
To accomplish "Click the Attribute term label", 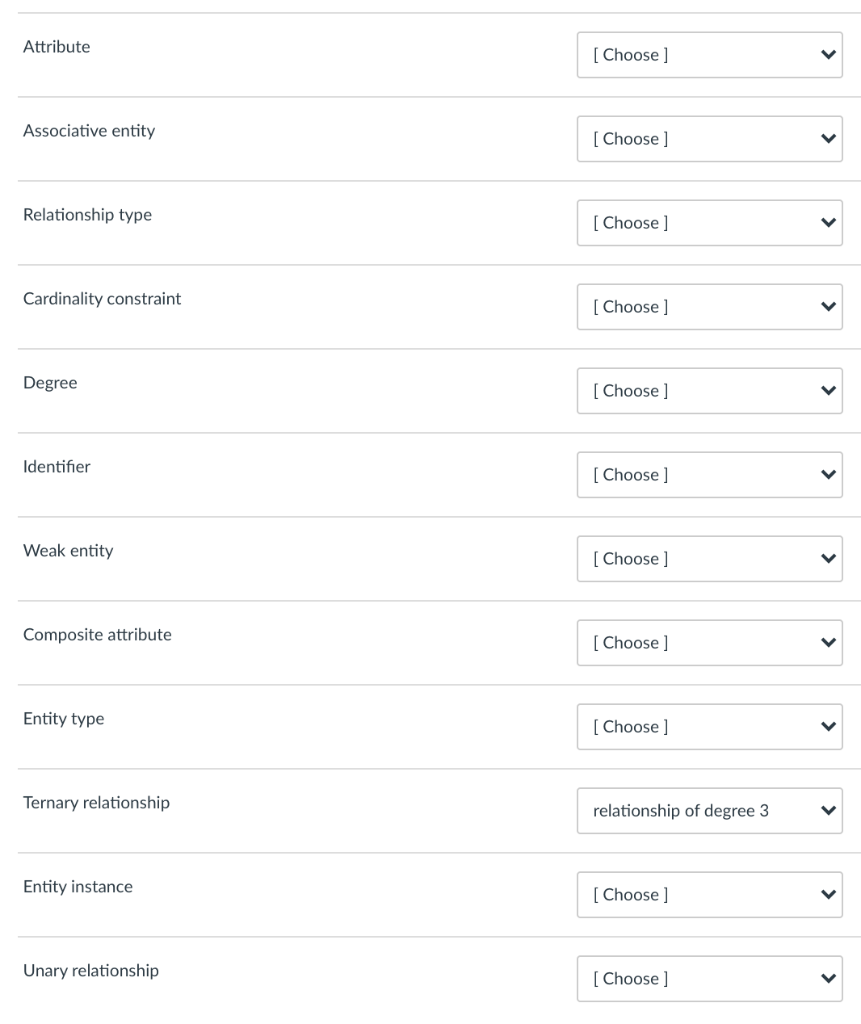I will [56, 46].
